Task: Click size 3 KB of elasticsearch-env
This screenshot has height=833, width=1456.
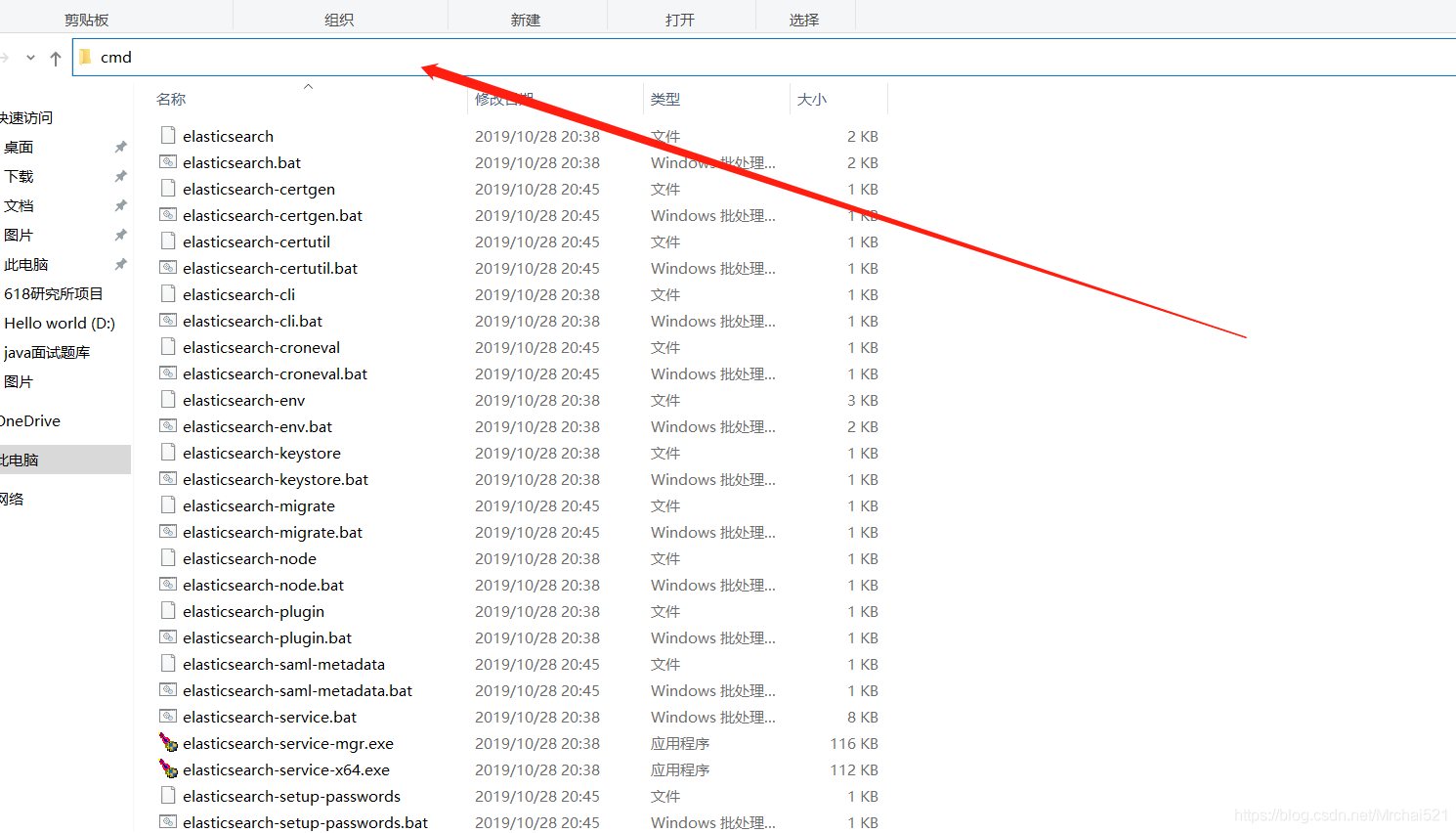Action: [x=863, y=400]
